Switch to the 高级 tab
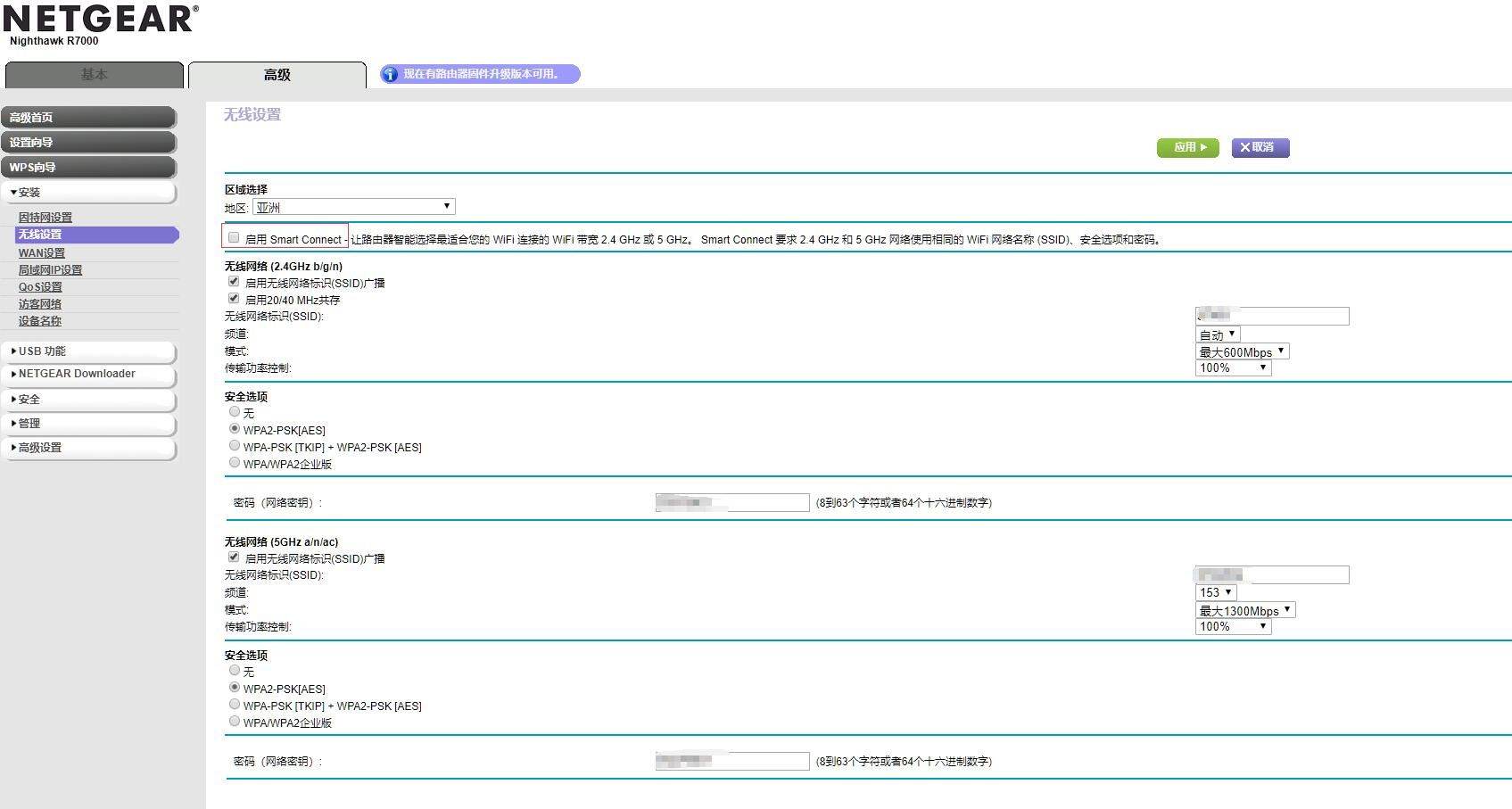The width and height of the screenshot is (1512, 809). 277,75
